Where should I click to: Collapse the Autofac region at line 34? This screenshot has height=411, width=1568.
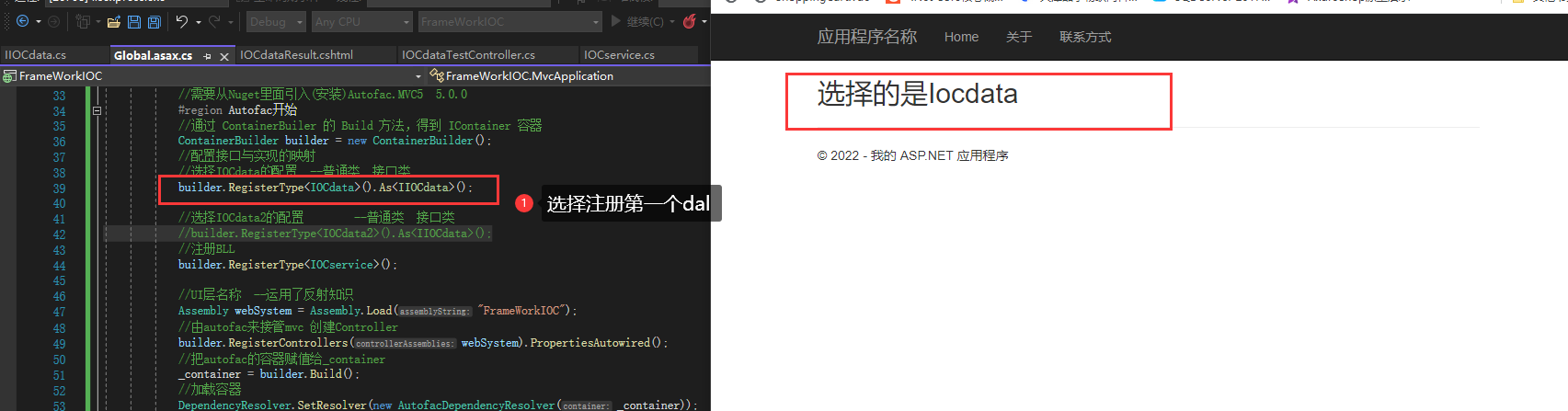pos(97,110)
